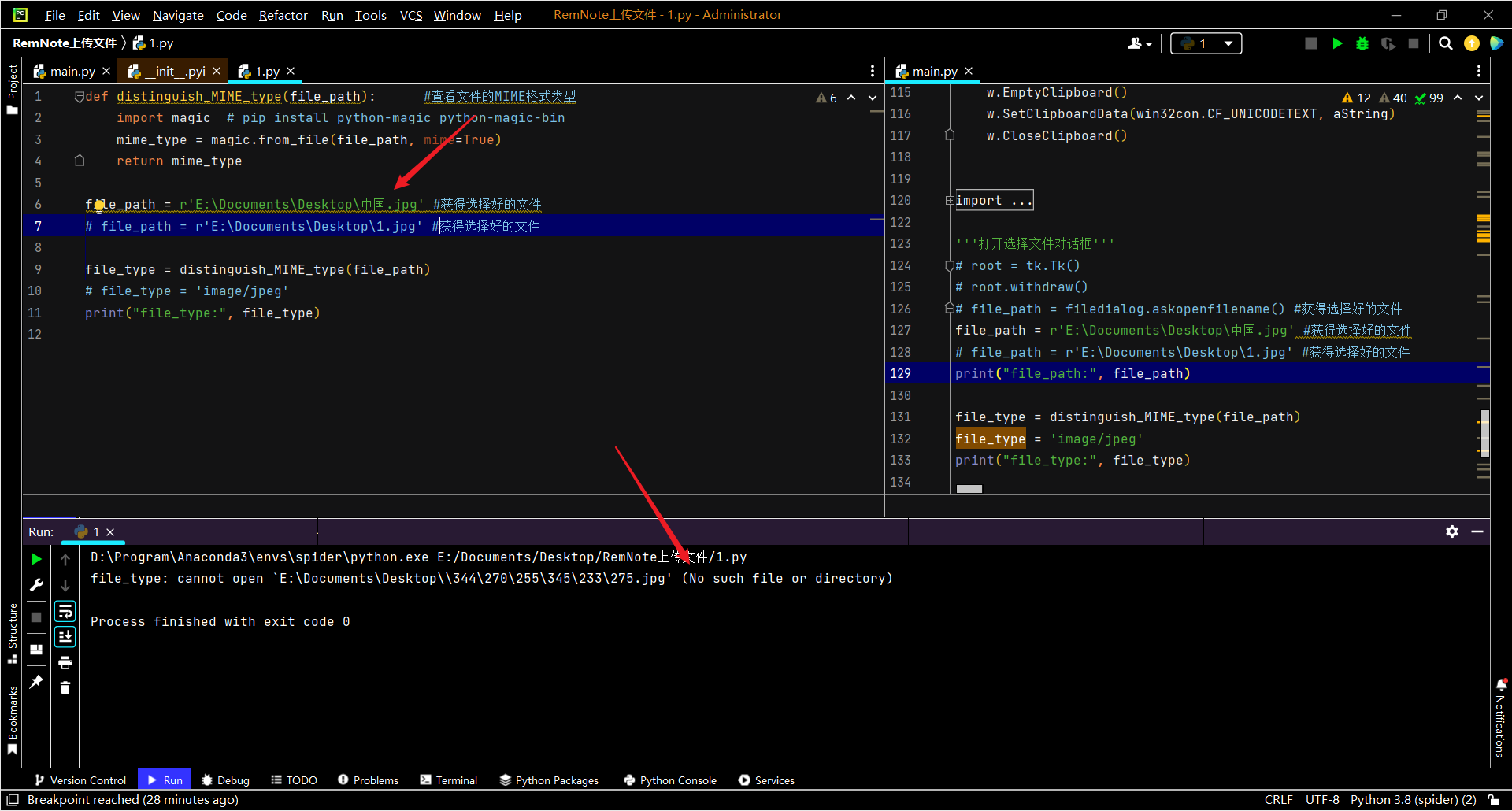
Task: Move up the stack trace arrow
Action: click(x=65, y=559)
